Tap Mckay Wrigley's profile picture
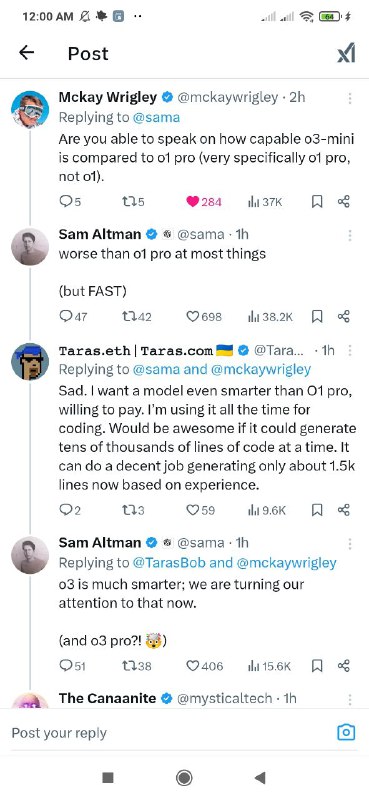Viewport: 369px width, 800px height. click(30, 110)
